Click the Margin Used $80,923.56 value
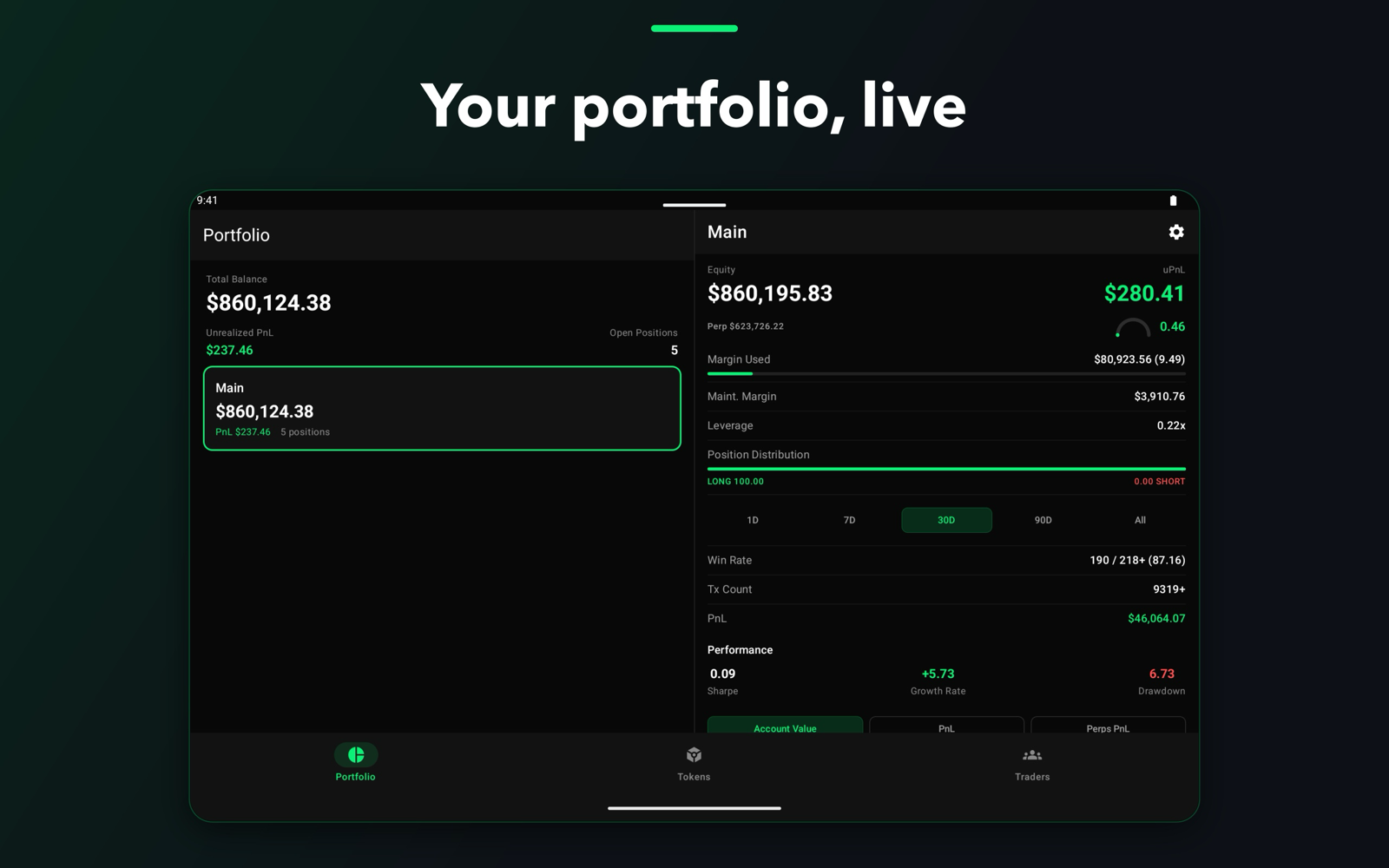The image size is (1389, 868). 1139,358
